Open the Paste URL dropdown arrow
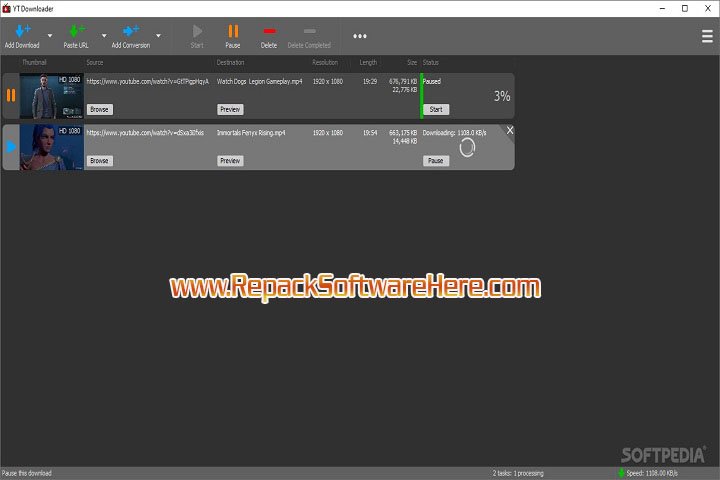This screenshot has height=480, width=720. pos(104,35)
